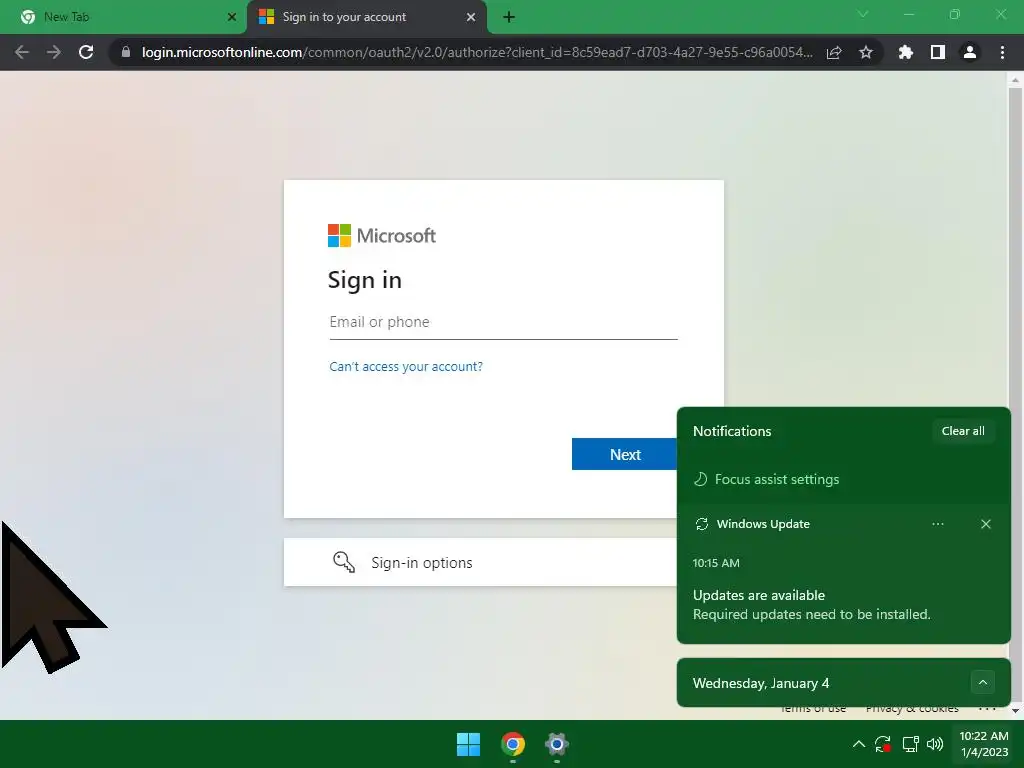Bookmark this page with the star icon
This screenshot has height=768, width=1024.
click(866, 52)
